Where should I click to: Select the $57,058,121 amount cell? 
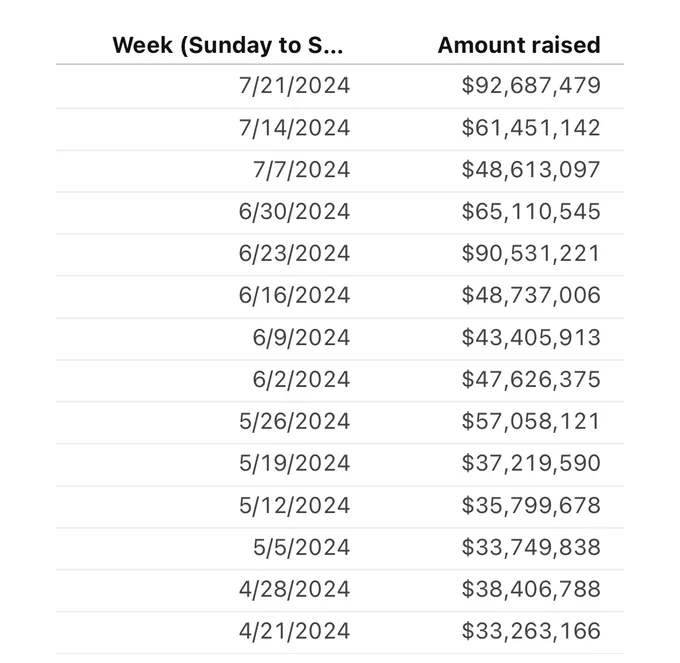click(531, 421)
